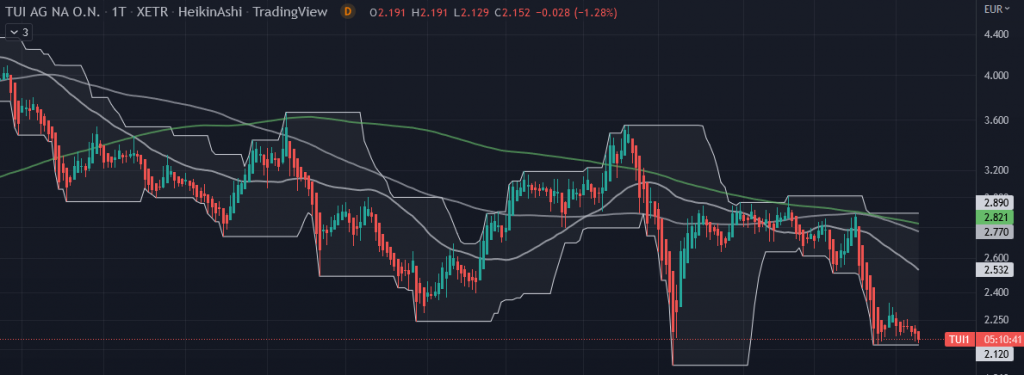
Task: Click the 4.400 price scale mark
Action: (996, 34)
